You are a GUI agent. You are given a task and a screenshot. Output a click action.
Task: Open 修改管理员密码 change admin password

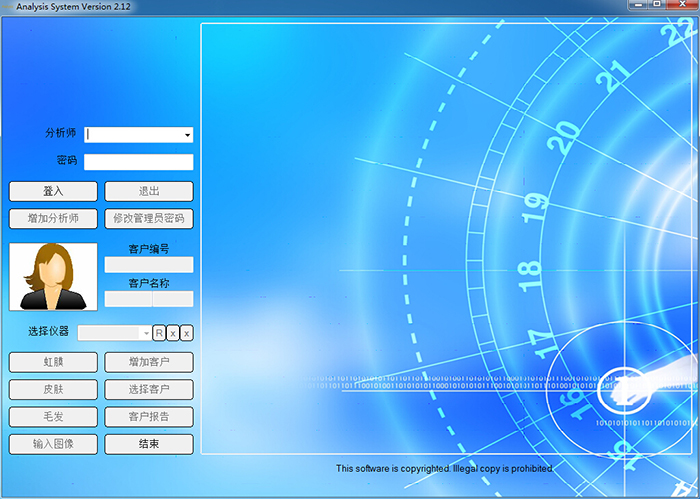pyautogui.click(x=149, y=219)
